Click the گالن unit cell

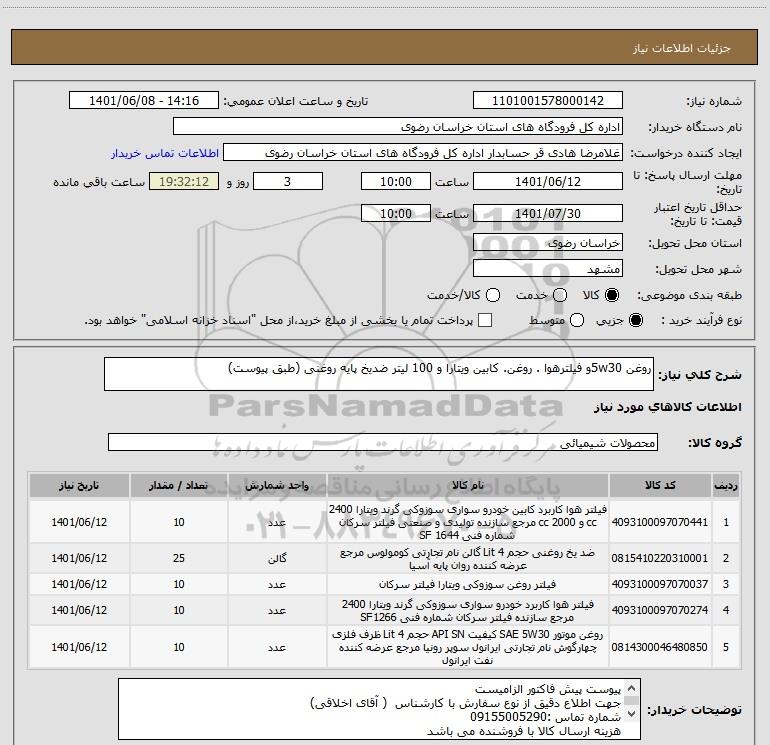pyautogui.click(x=277, y=559)
